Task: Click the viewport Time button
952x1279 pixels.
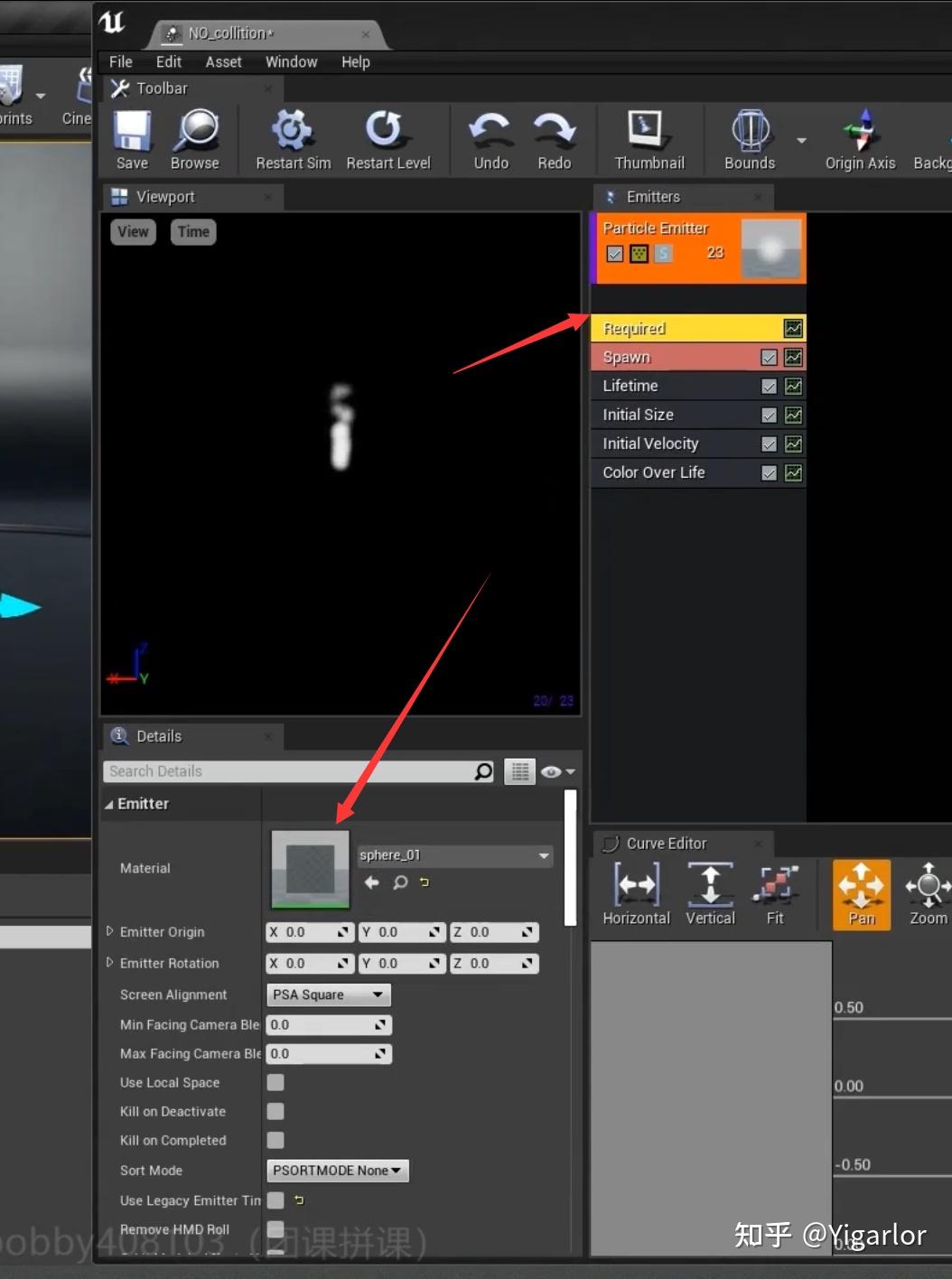Action: (193, 232)
